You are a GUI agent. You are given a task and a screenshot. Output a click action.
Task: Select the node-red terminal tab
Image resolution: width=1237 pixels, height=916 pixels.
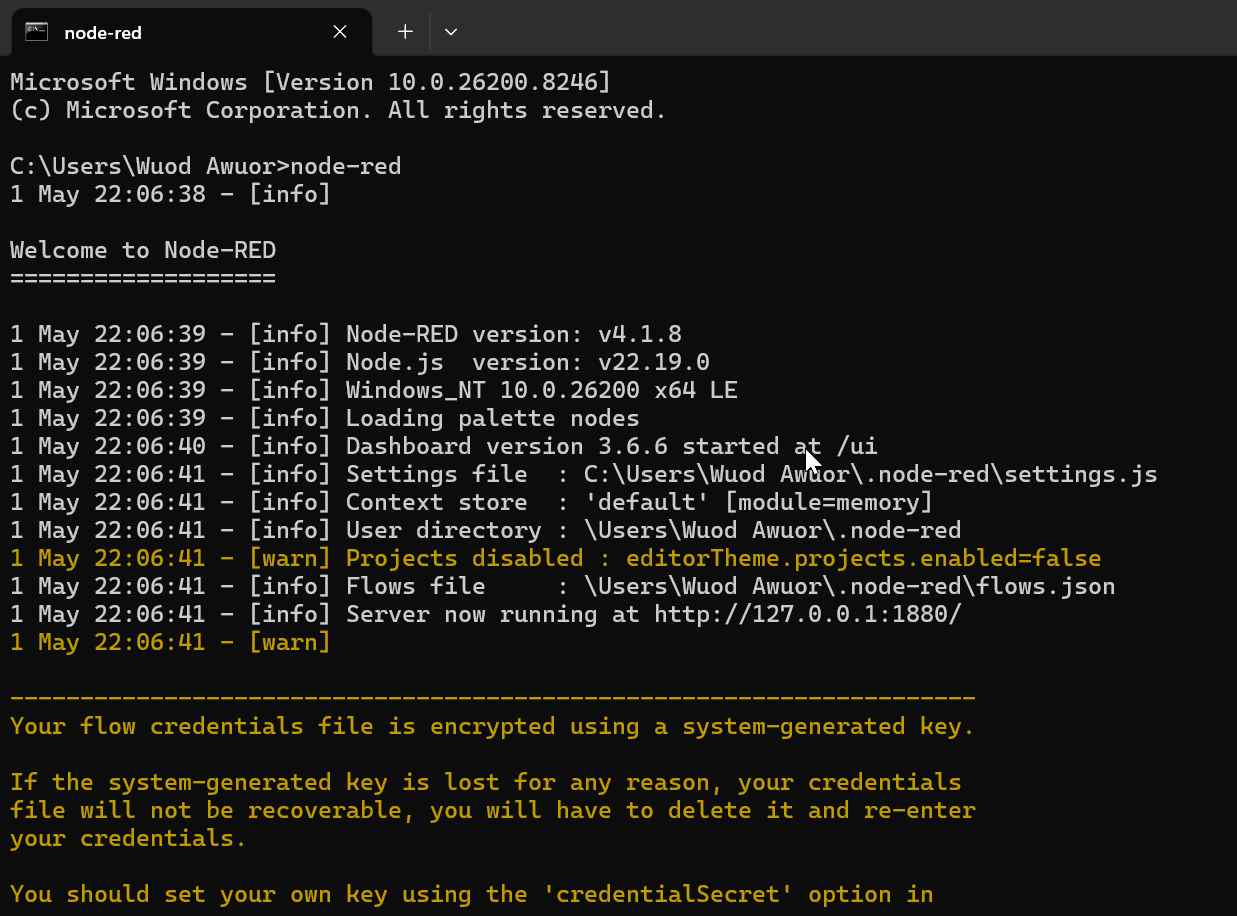click(x=191, y=32)
